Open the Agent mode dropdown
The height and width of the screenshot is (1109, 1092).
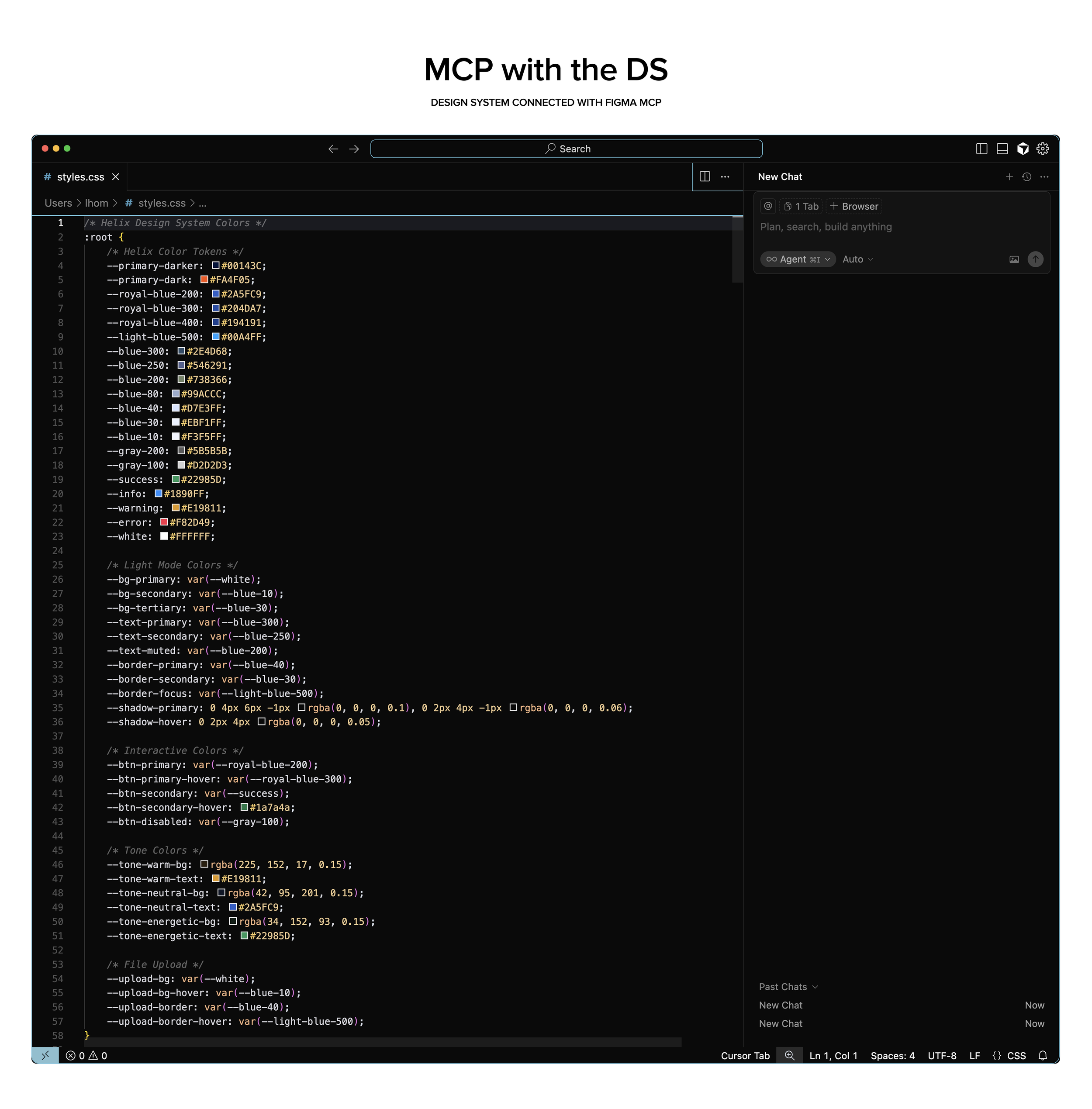tap(798, 259)
